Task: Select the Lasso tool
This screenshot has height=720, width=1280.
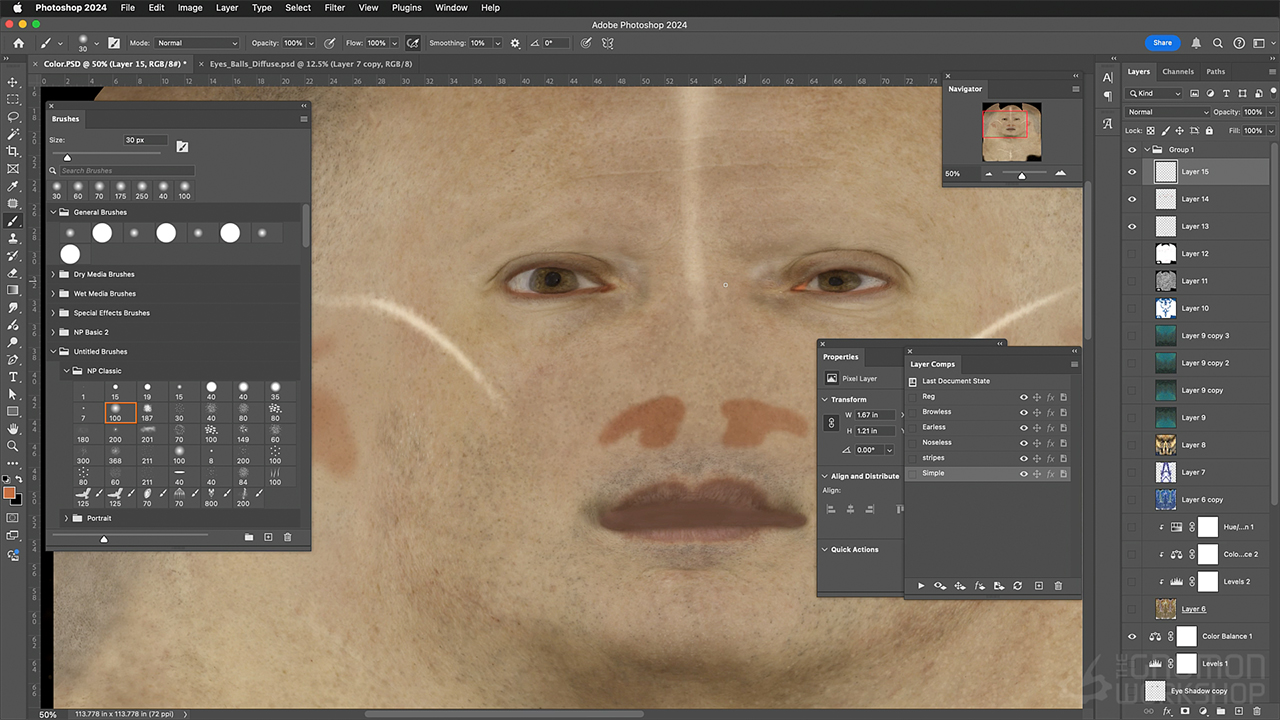Action: (x=13, y=116)
